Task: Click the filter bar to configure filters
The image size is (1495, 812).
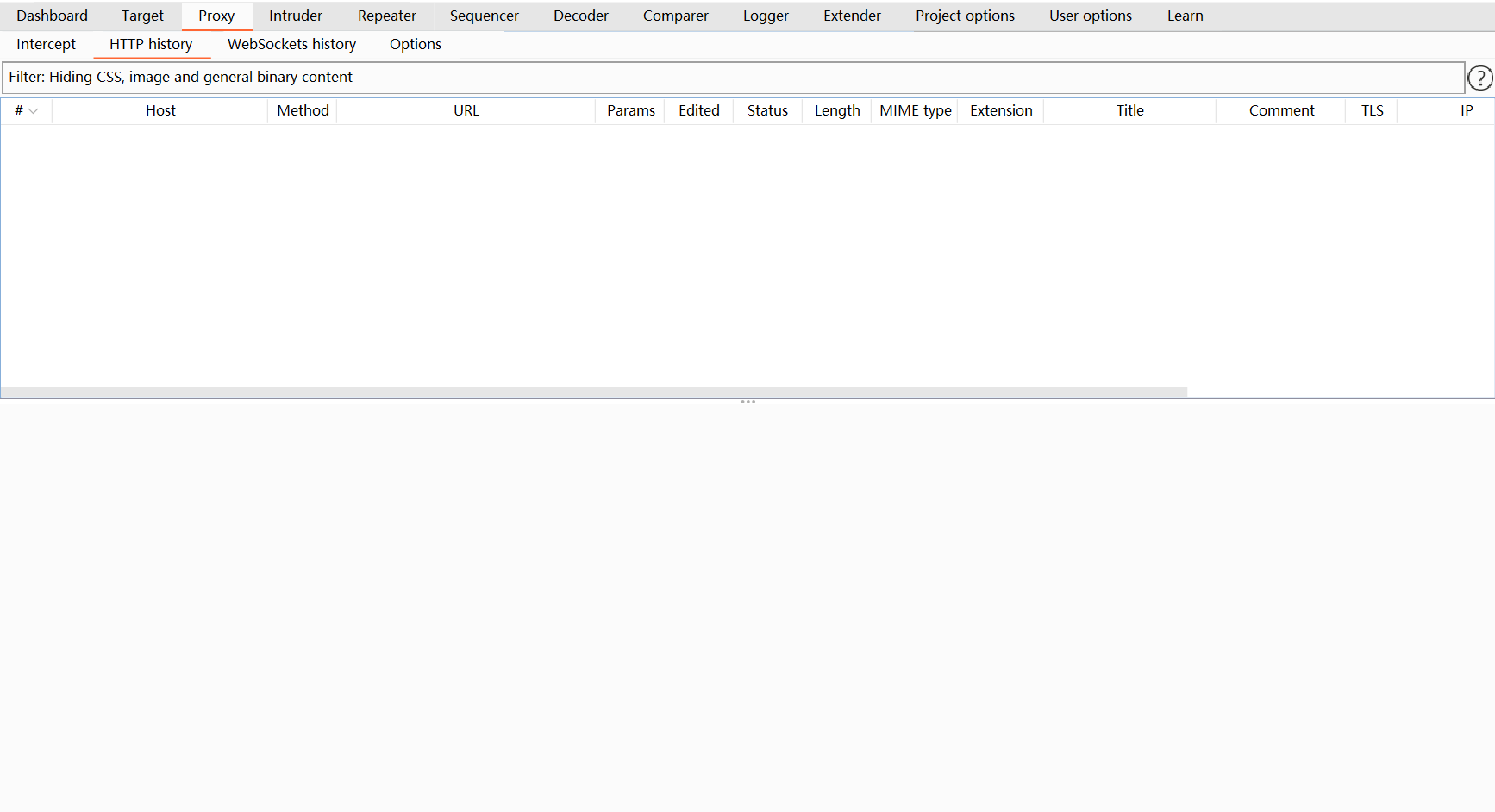Action: tap(733, 78)
